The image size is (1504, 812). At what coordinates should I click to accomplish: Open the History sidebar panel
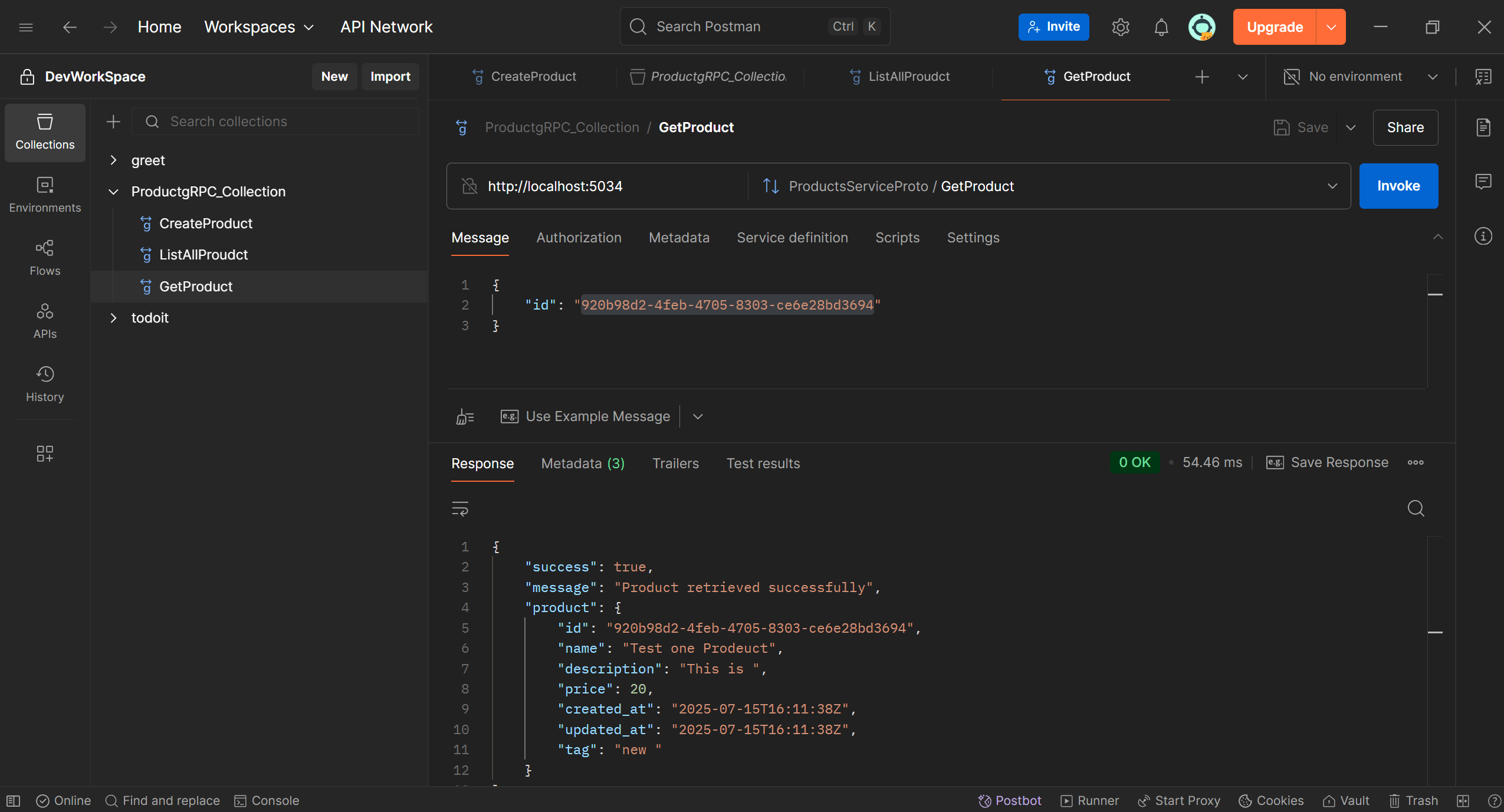pyautogui.click(x=45, y=383)
